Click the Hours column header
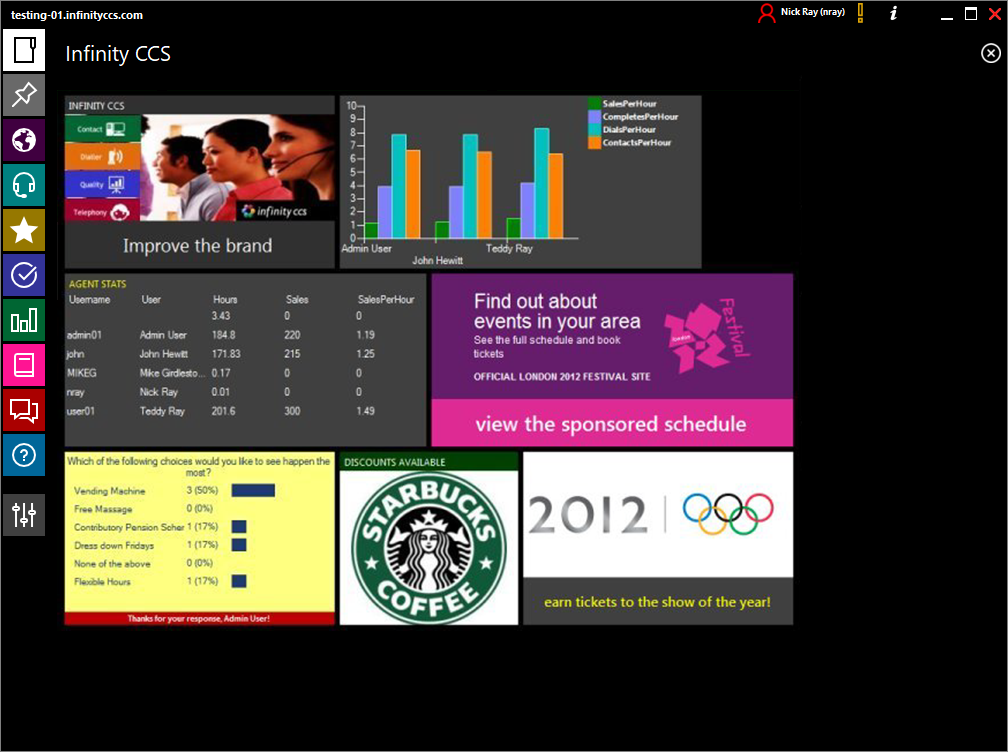The width and height of the screenshot is (1008, 752). click(225, 300)
